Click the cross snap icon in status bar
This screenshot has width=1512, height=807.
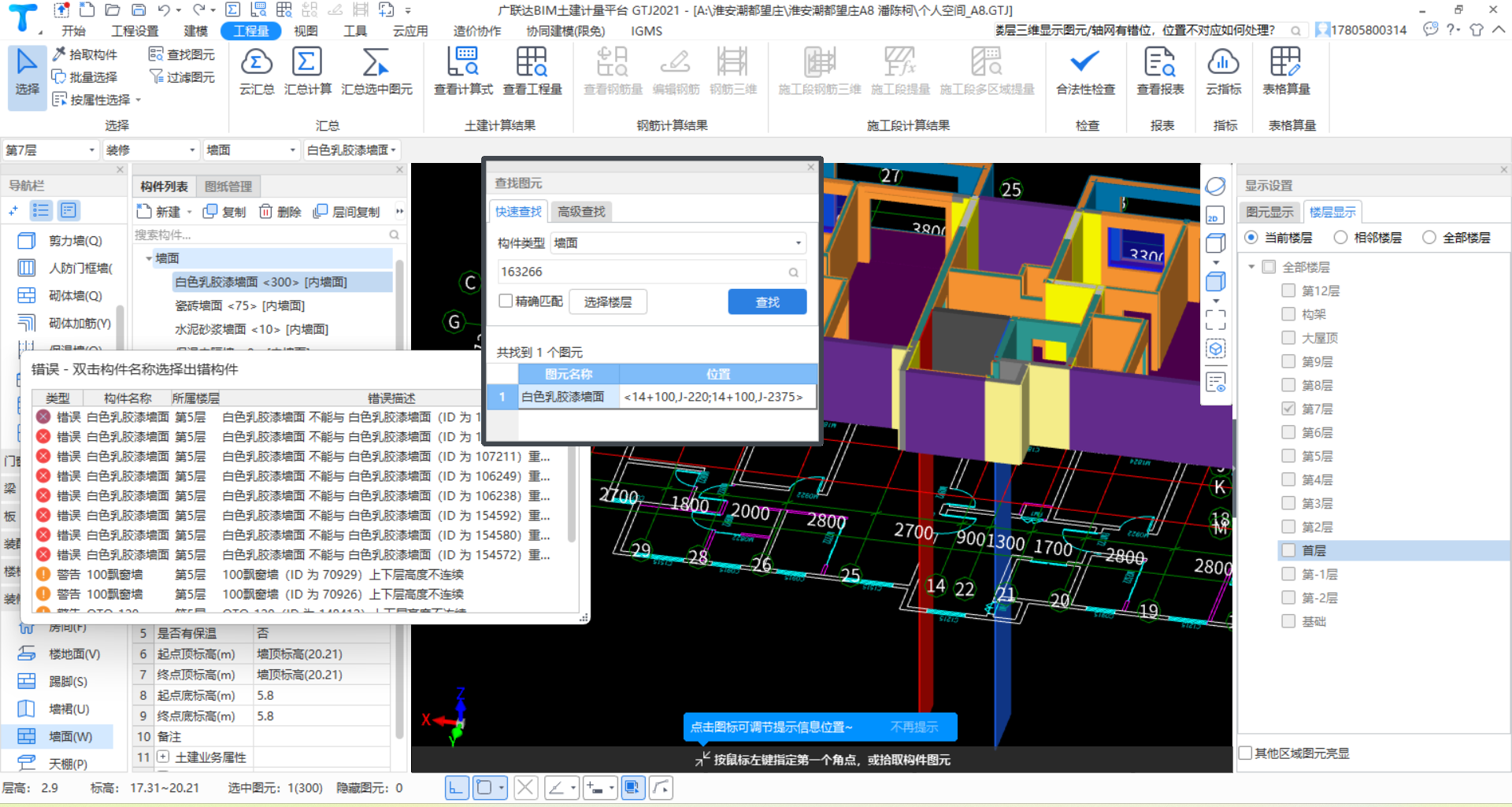point(525,787)
